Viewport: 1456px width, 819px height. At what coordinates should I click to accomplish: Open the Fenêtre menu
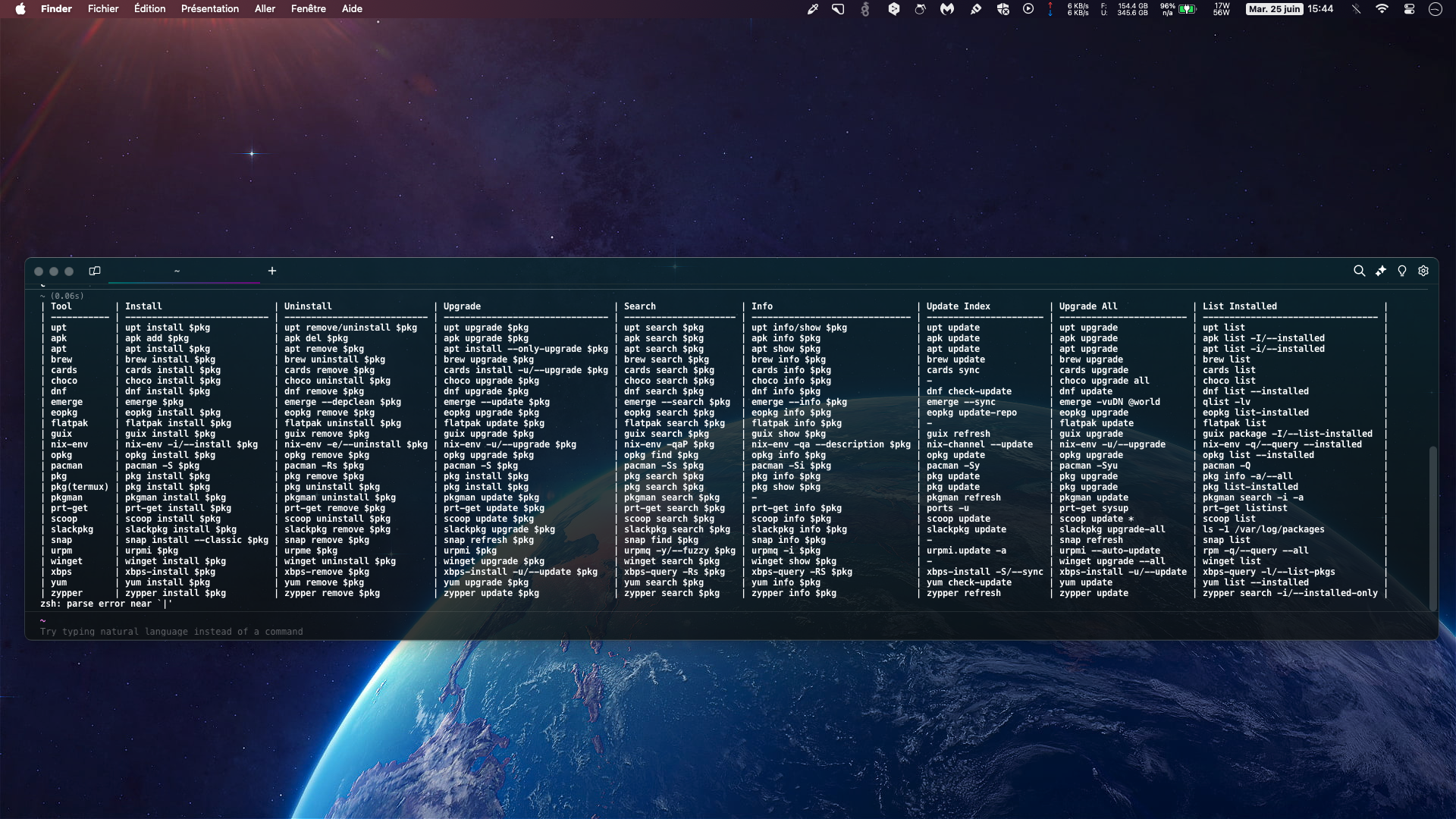(x=309, y=9)
